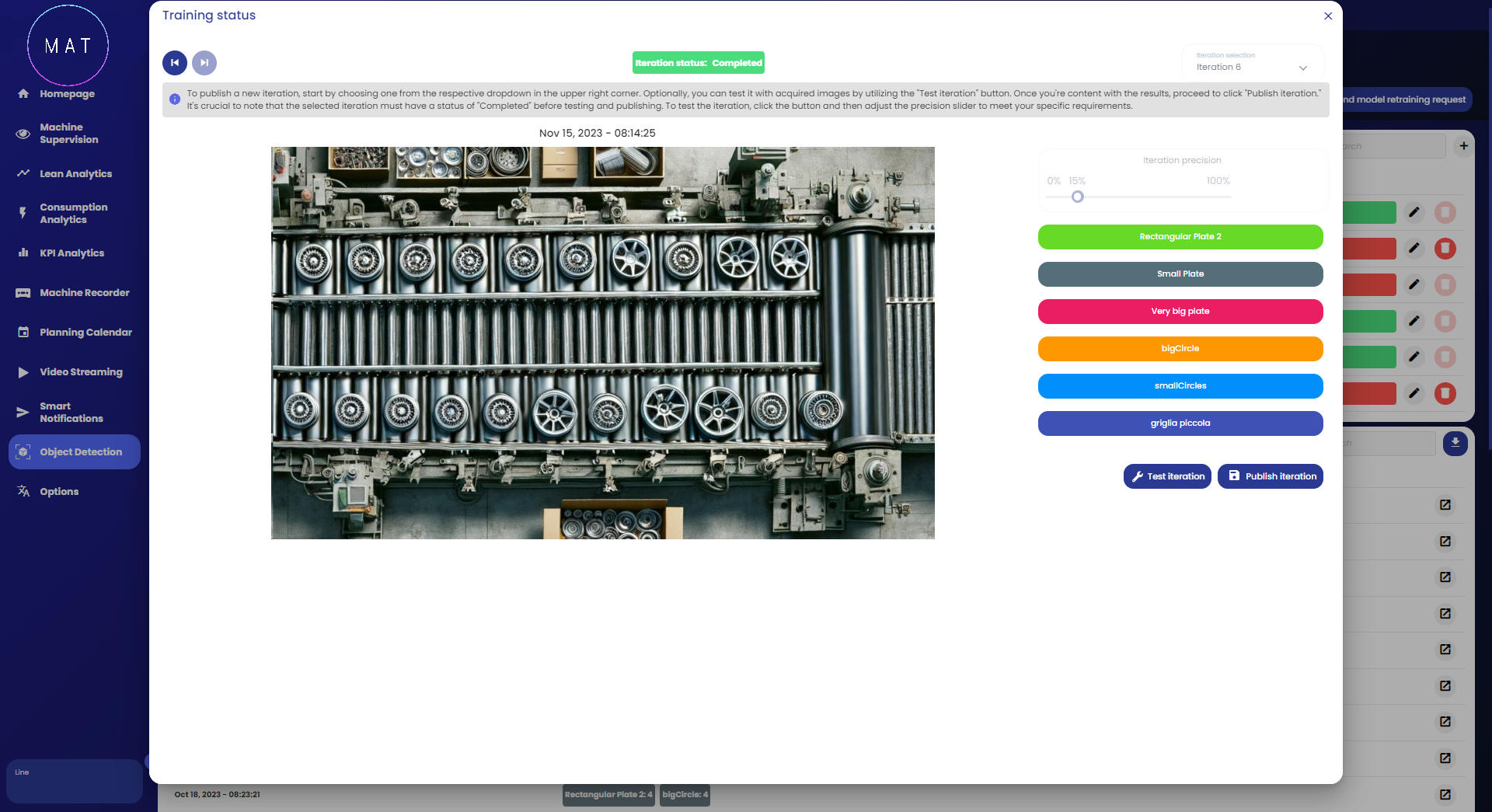Click the Machine Recorder icon in sidebar
Screen dimensions: 1492x812
pos(23,293)
